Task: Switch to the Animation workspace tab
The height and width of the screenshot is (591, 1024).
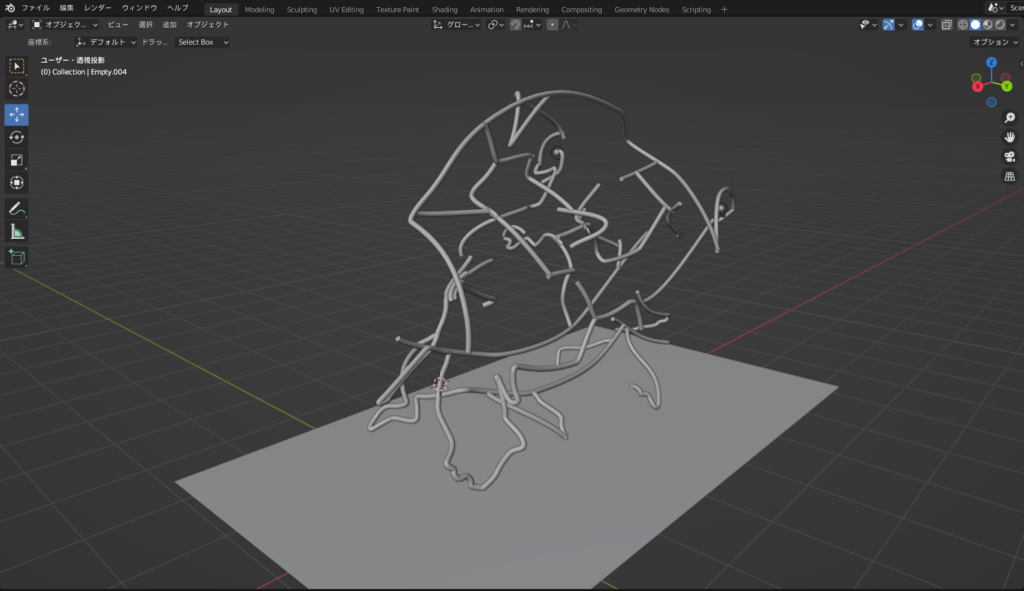Action: (487, 10)
